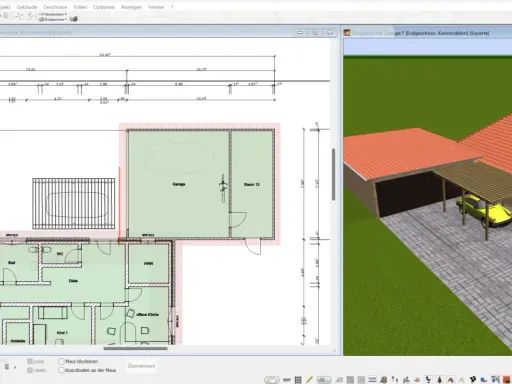Minimize the 2D floor plan window
Image resolution: width=512 pixels, height=384 pixels.
[x=300, y=32]
